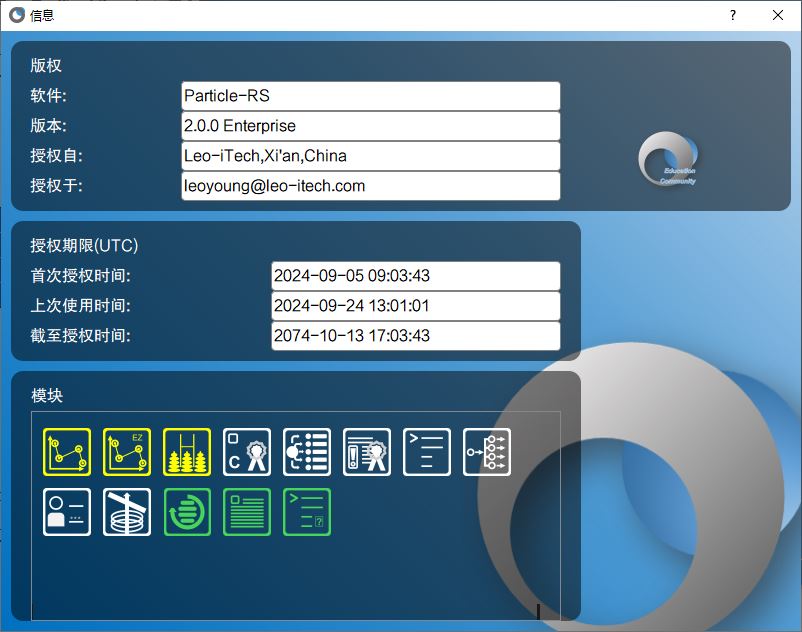This screenshot has width=802, height=632.
Task: Click the green command prompt help icon
Action: 307,512
